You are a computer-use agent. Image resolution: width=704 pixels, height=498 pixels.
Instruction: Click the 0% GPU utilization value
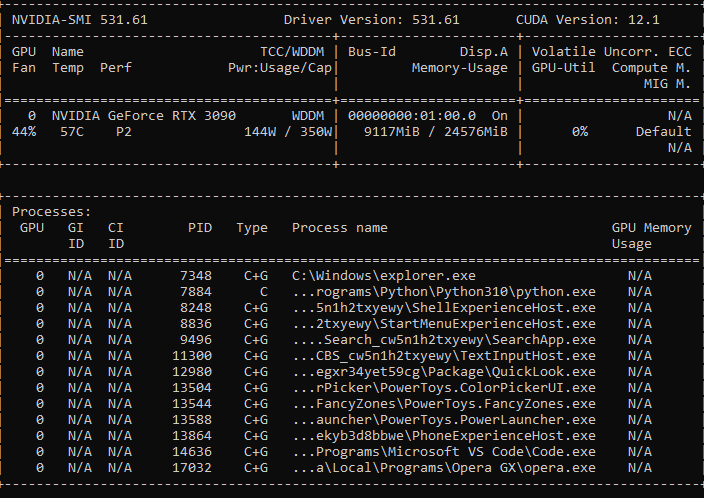click(579, 132)
